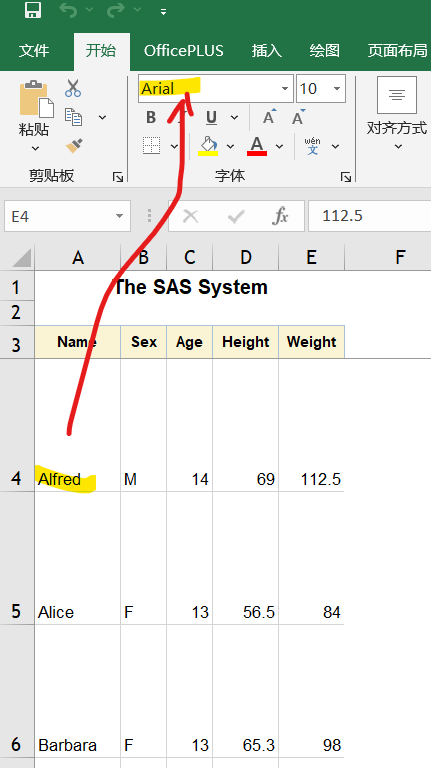Select row 3 header
This screenshot has width=431, height=768.
[x=17, y=342]
